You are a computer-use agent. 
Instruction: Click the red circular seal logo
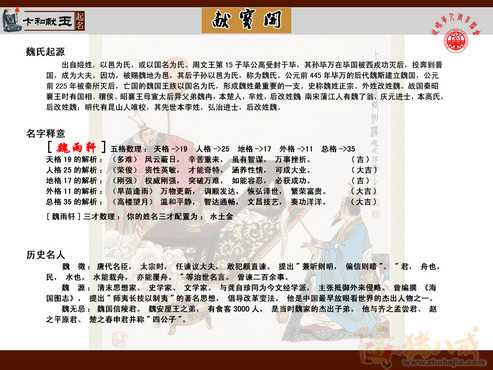(x=456, y=41)
